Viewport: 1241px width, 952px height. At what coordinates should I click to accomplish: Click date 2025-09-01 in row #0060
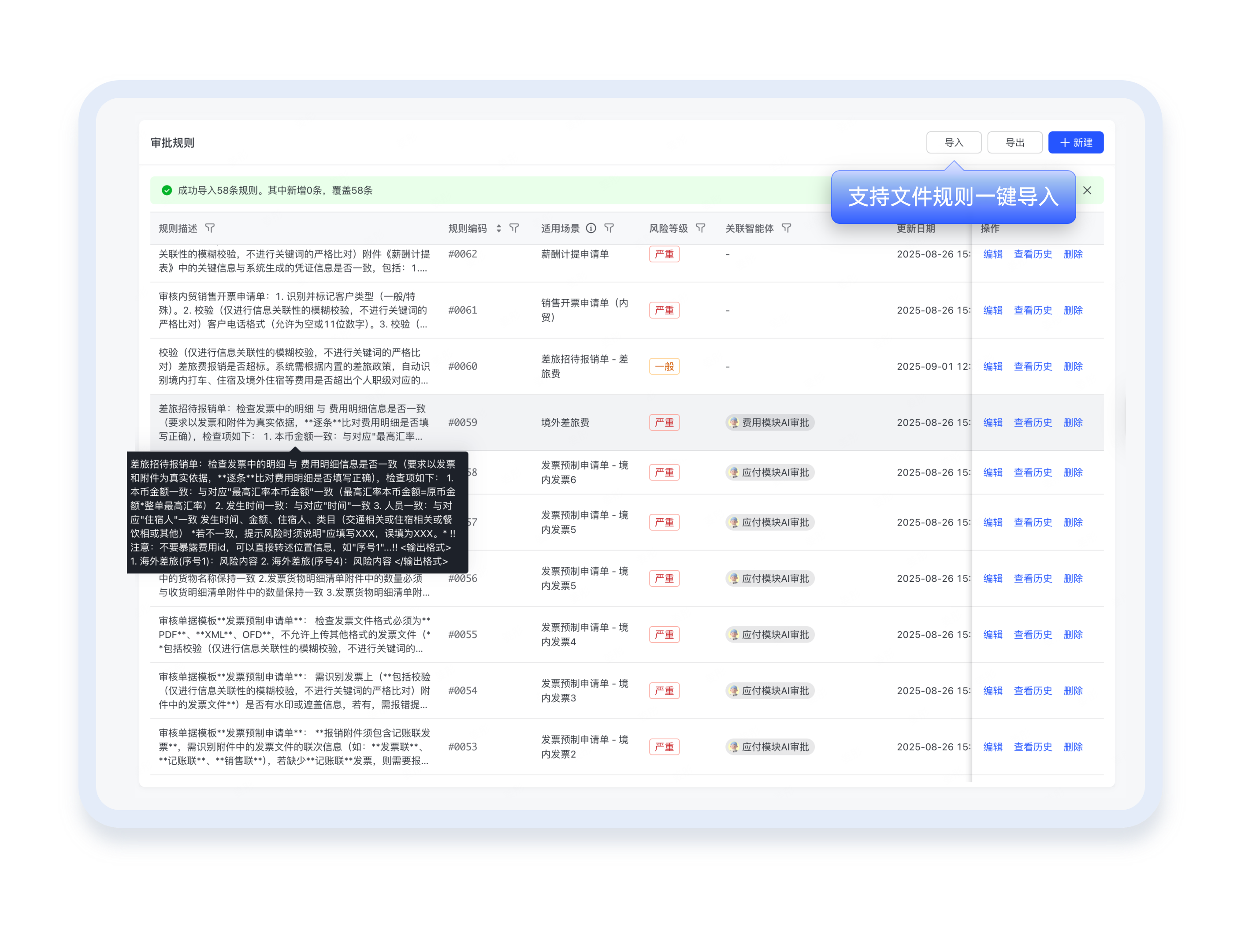[x=933, y=366]
